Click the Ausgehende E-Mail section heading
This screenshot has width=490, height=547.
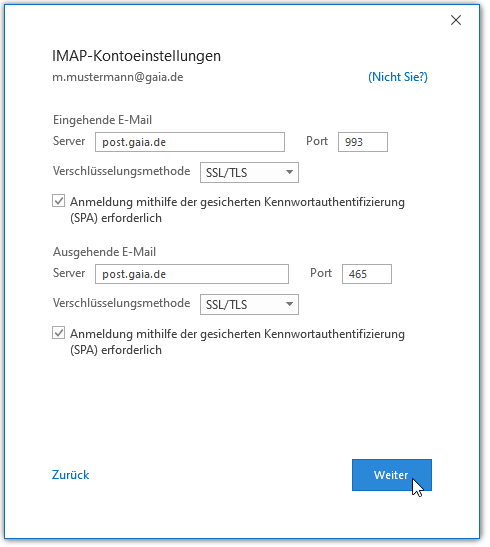[104, 252]
